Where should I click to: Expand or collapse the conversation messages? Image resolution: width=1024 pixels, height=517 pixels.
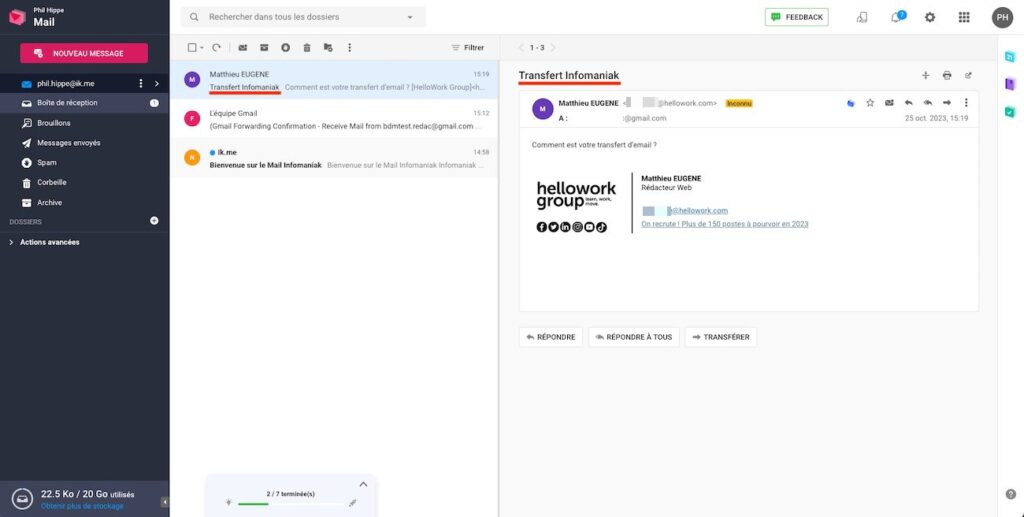[x=925, y=76]
